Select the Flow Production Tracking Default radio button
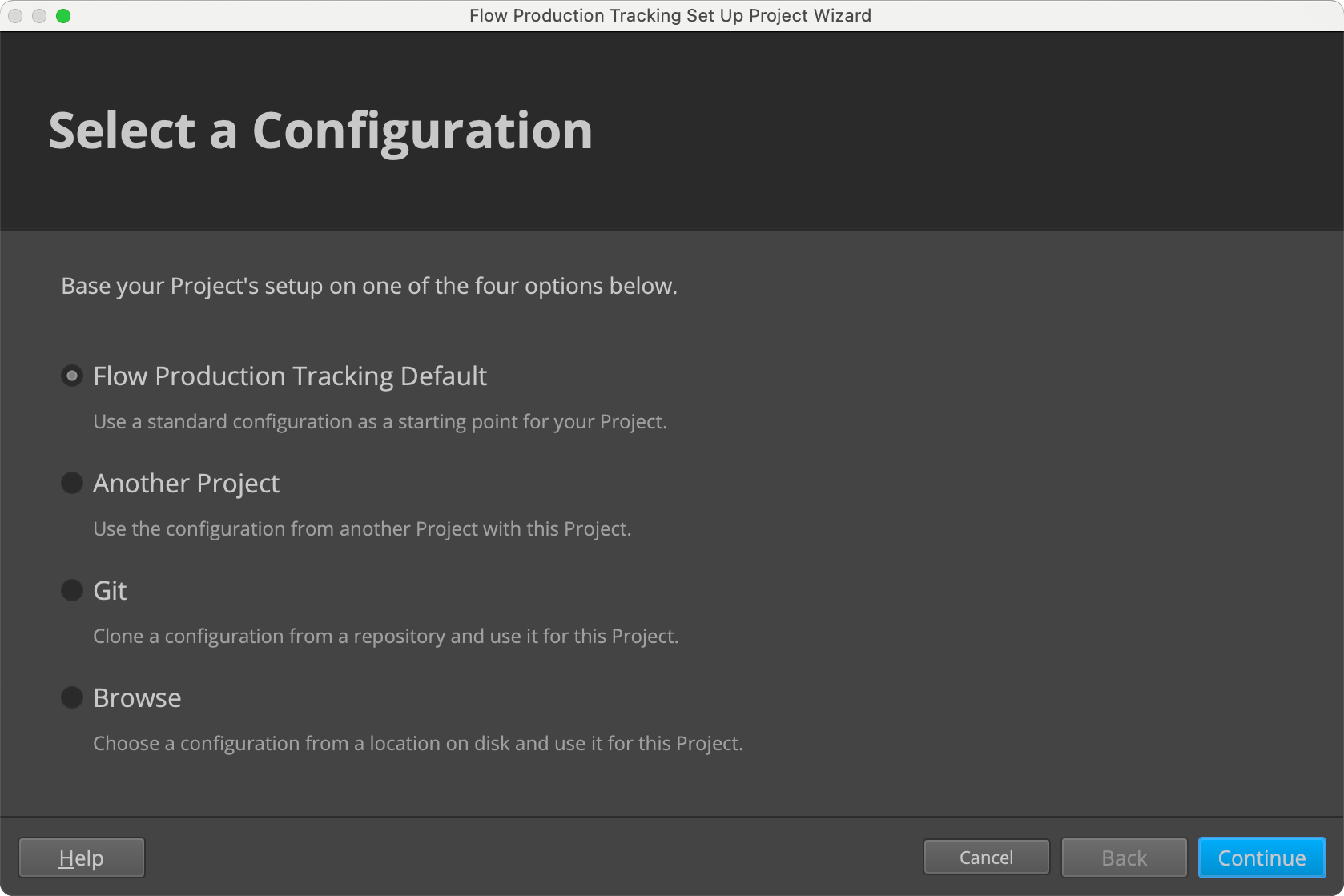Image resolution: width=1344 pixels, height=896 pixels. (72, 376)
